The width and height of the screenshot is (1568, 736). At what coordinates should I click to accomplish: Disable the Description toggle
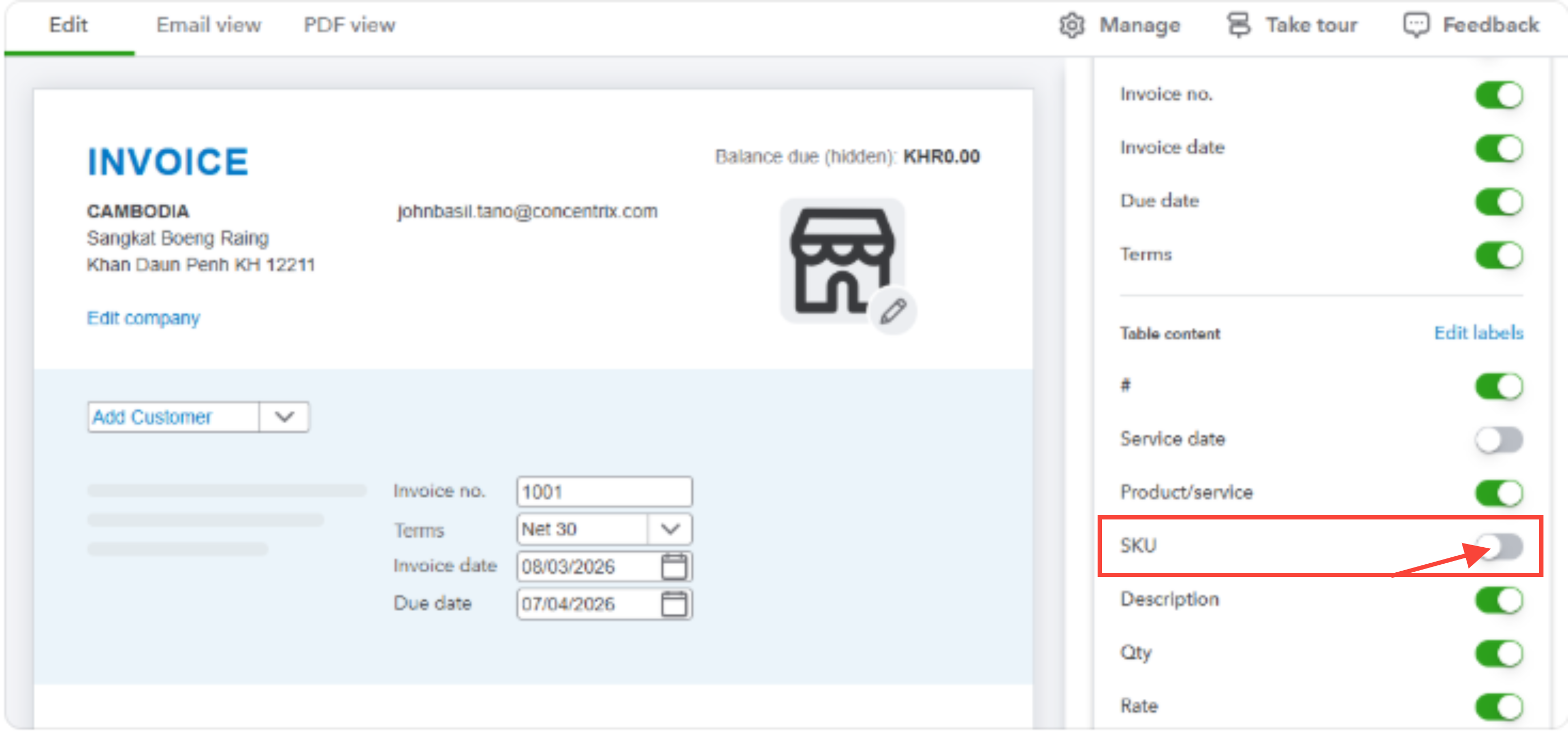[1499, 599]
